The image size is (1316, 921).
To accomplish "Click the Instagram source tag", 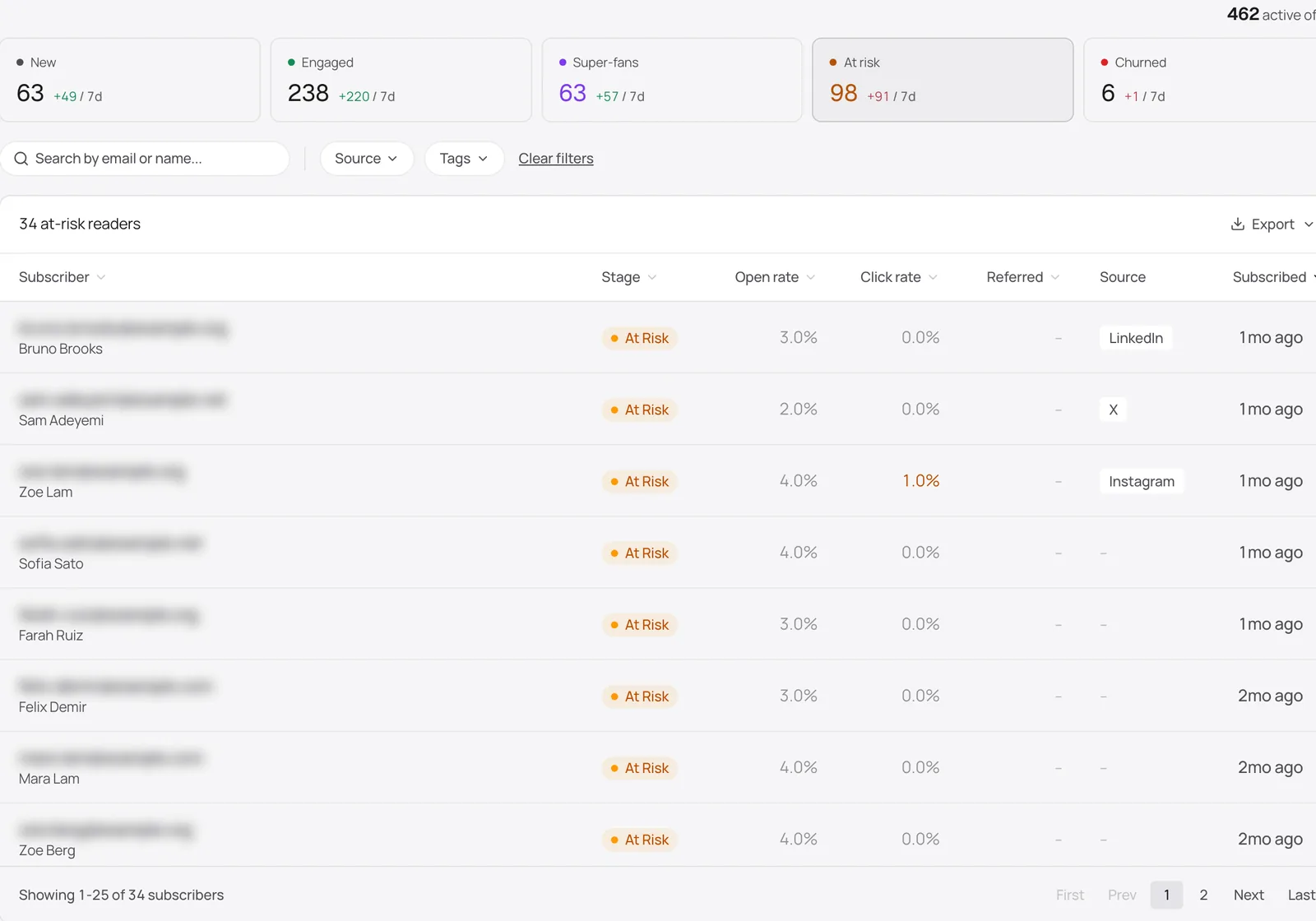I will 1142,481.
